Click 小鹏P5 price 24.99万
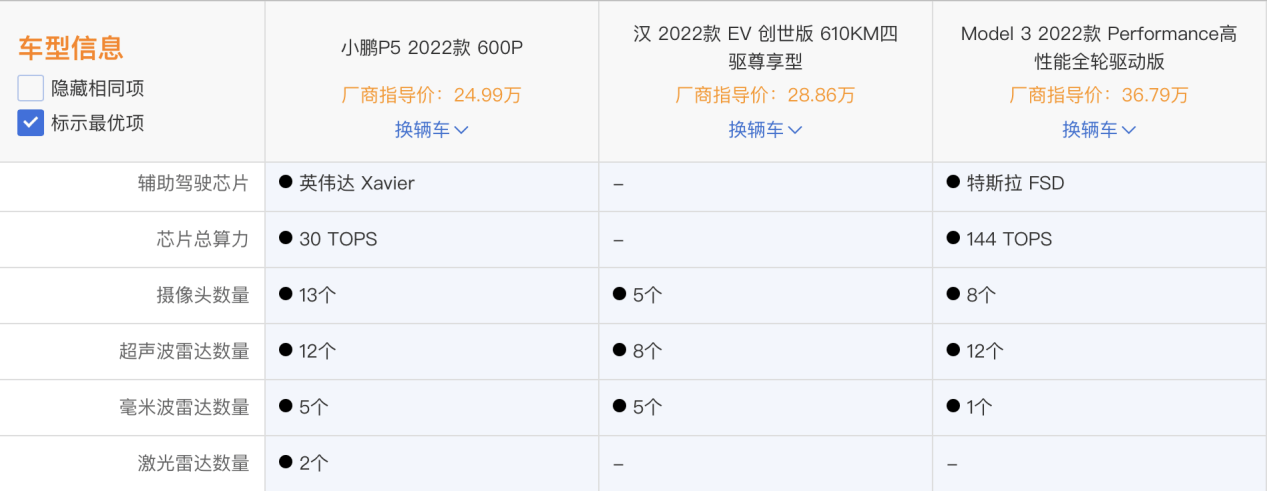Image resolution: width=1267 pixels, height=491 pixels. coord(431,96)
